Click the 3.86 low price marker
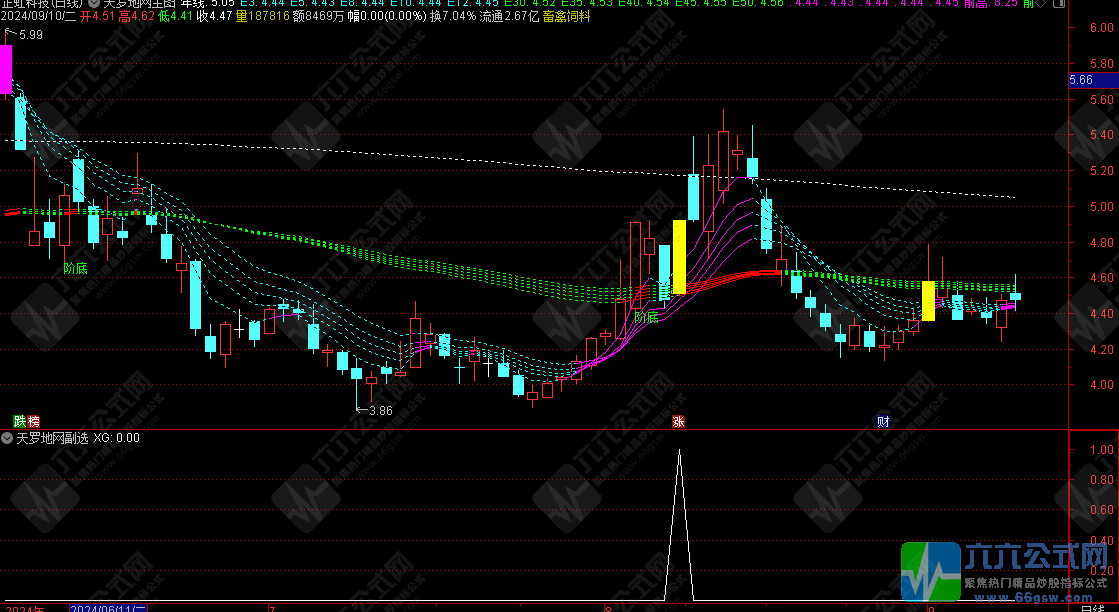 coord(380,410)
